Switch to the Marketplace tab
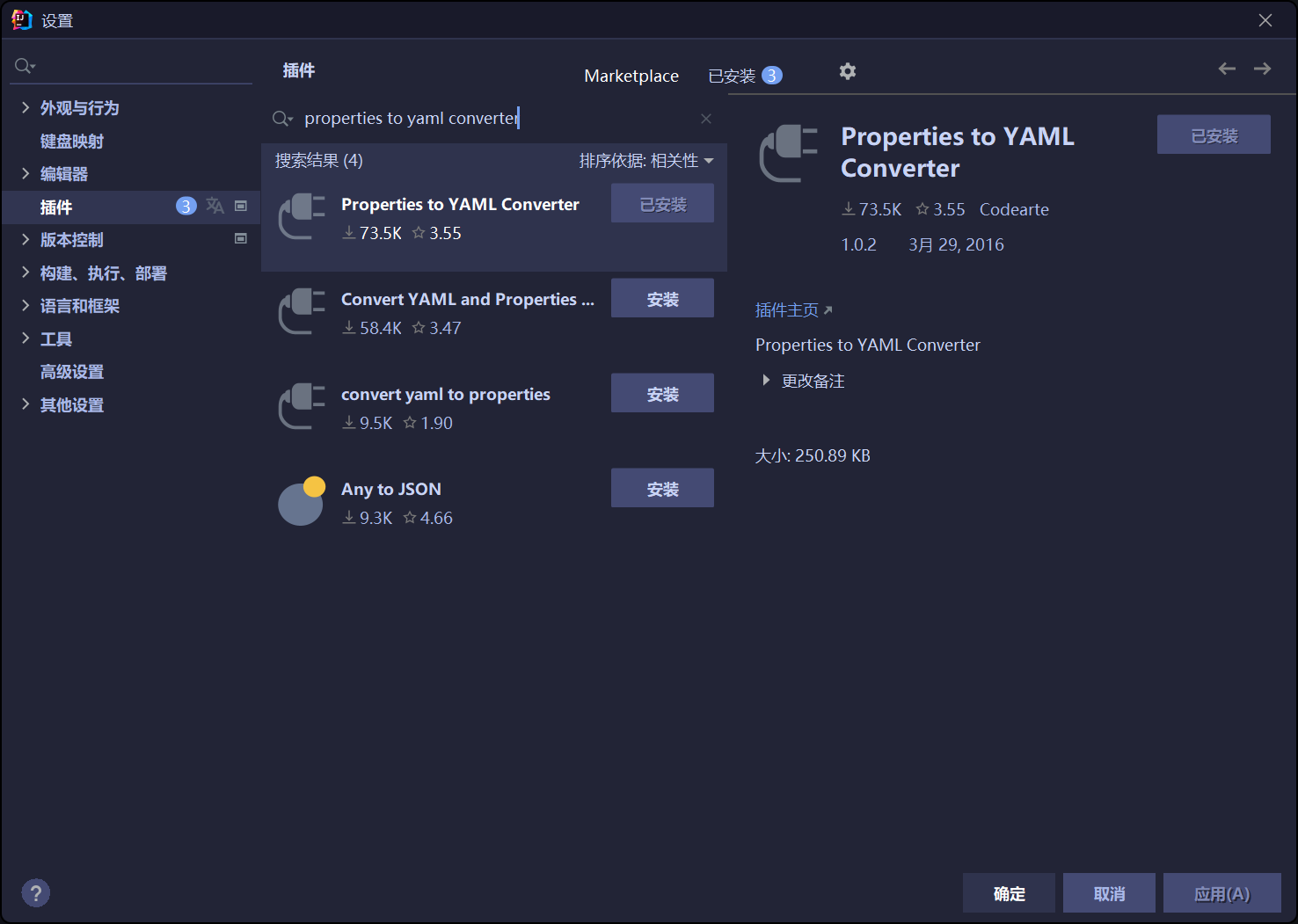The width and height of the screenshot is (1298, 924). click(631, 76)
